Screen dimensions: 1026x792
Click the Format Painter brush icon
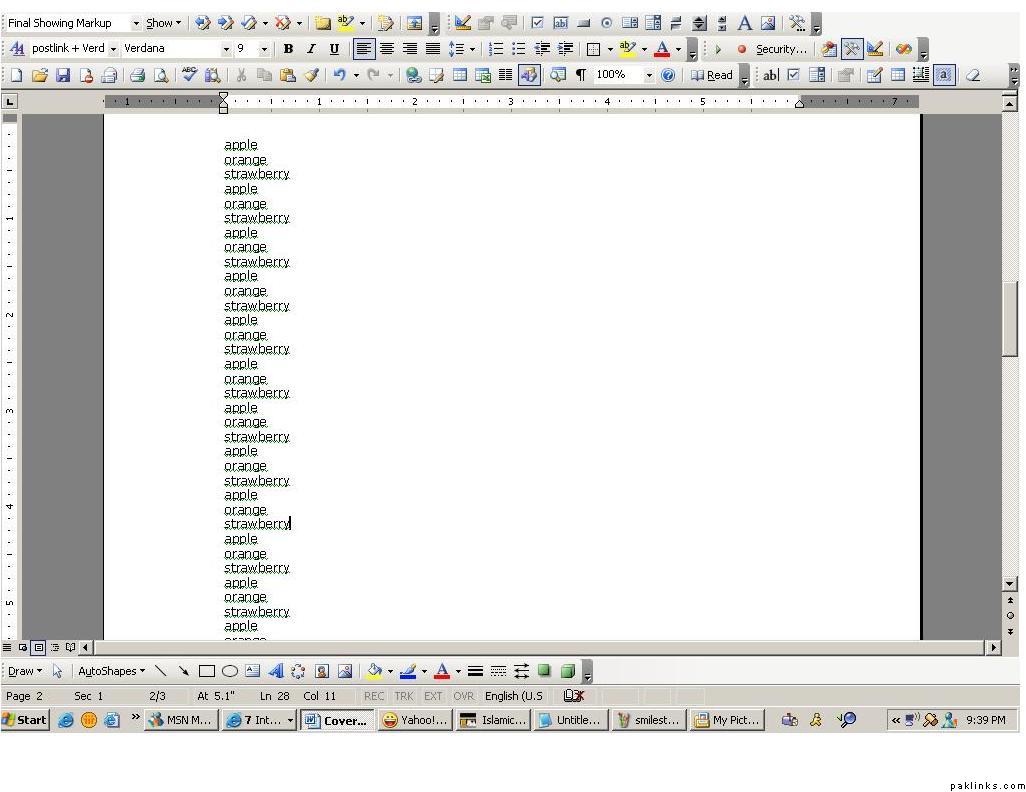[x=311, y=75]
